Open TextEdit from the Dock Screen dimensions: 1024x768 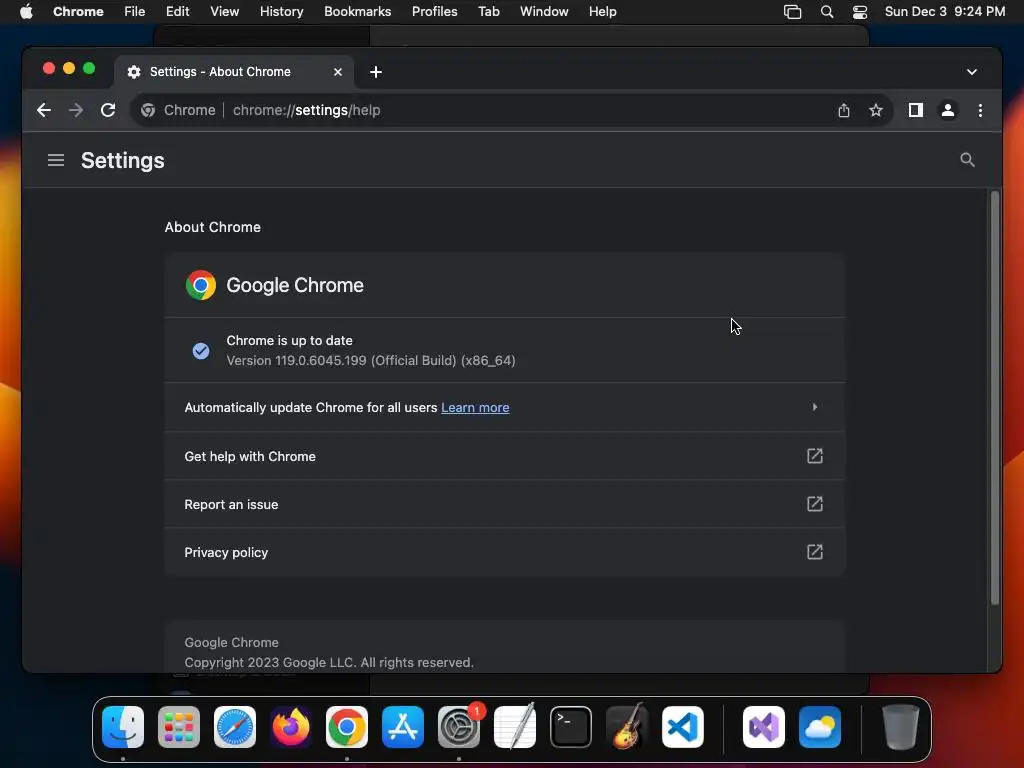coord(515,727)
